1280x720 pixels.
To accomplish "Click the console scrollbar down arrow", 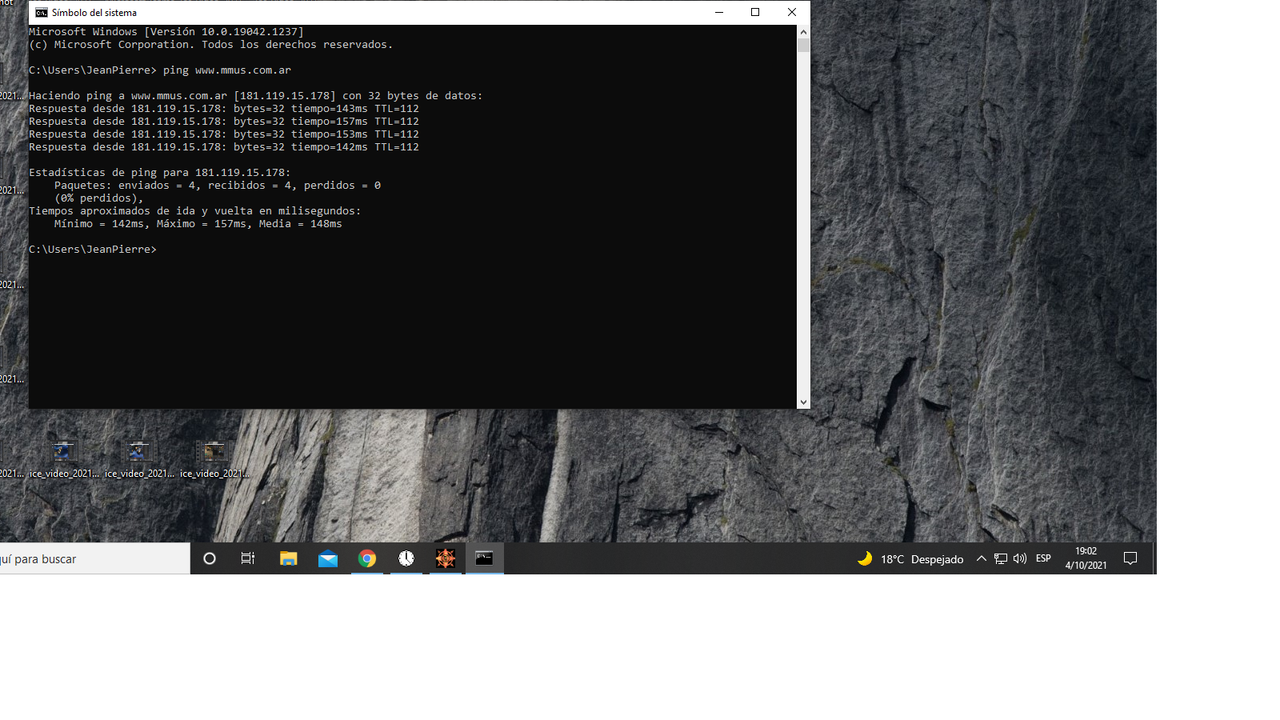I will pos(803,402).
